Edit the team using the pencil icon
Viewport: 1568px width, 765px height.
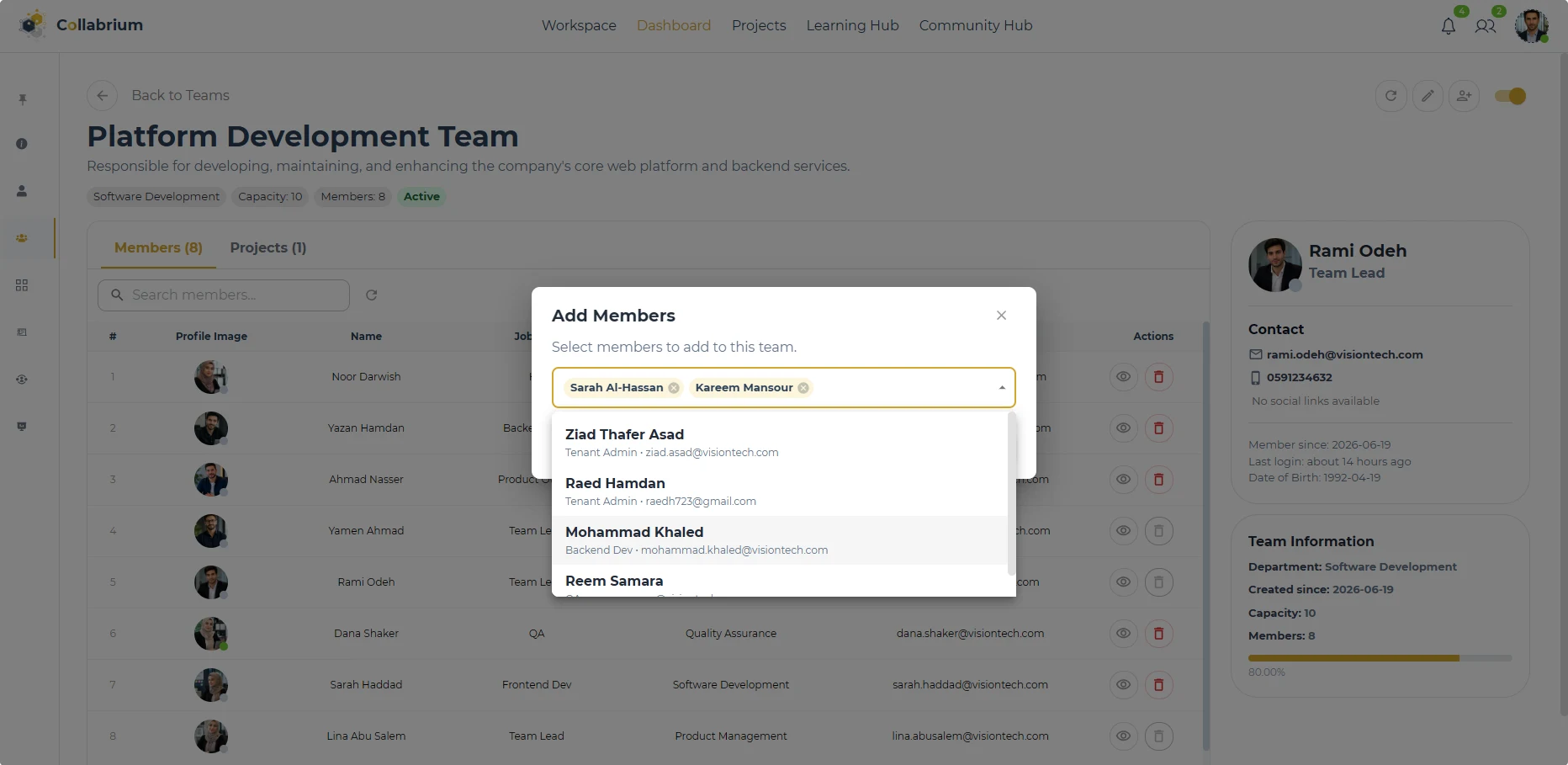coord(1428,96)
